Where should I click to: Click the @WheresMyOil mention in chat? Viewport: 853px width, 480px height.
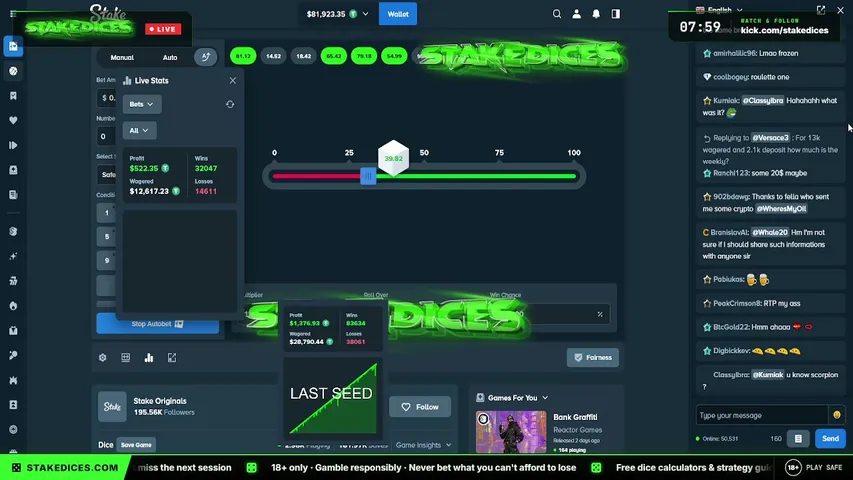(x=781, y=209)
